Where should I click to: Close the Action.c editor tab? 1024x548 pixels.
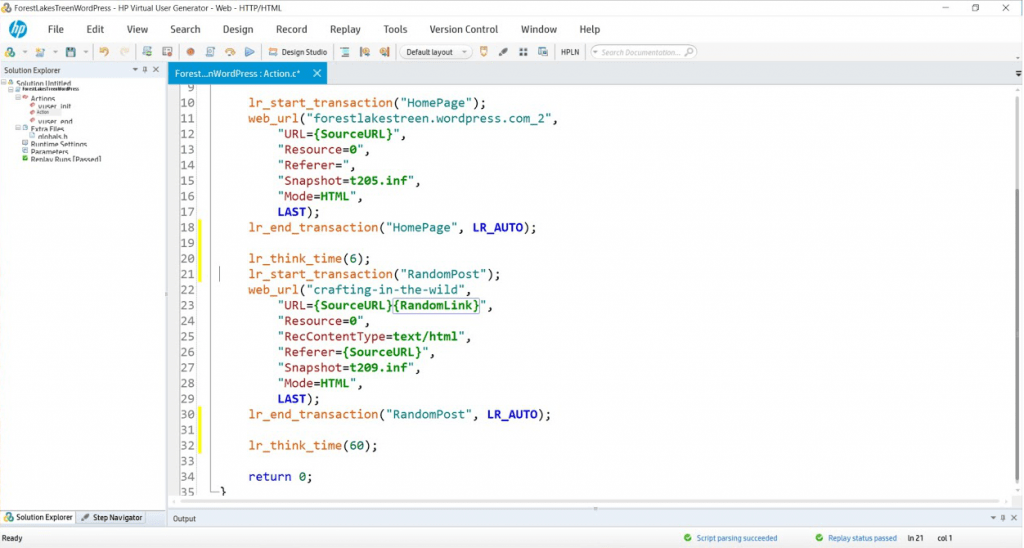317,73
